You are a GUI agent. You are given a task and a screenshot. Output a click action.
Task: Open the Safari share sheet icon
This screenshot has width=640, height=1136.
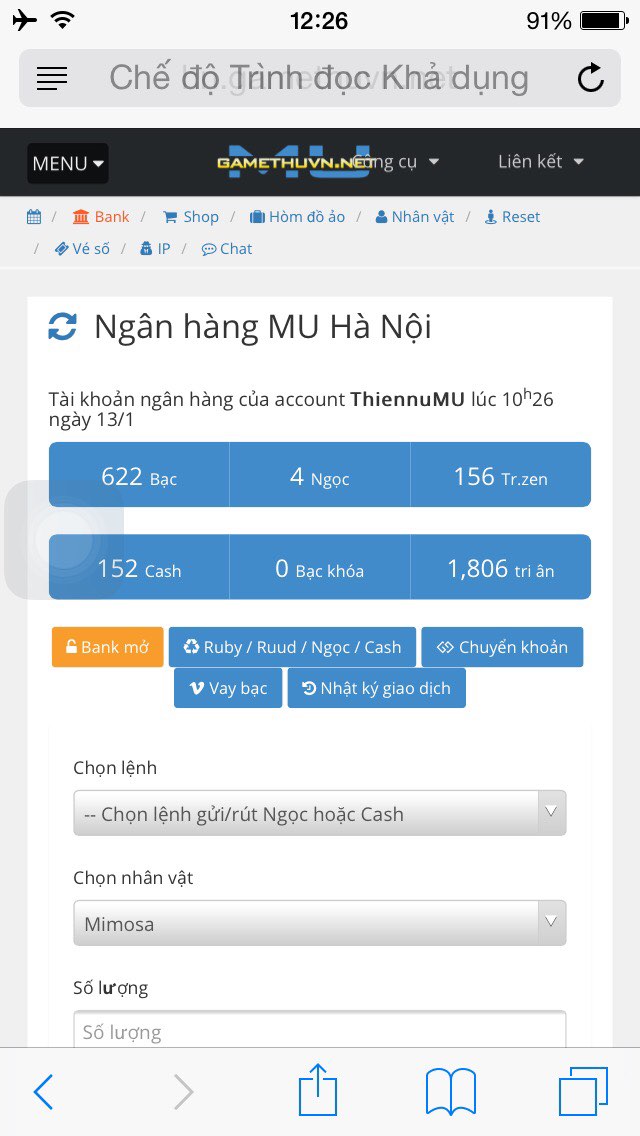[318, 1090]
